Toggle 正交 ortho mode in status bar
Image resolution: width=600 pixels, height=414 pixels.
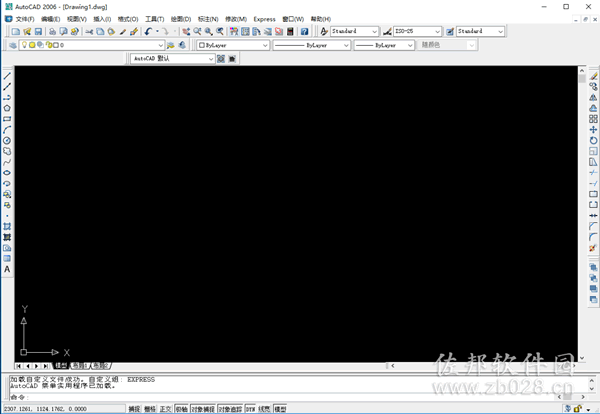point(166,409)
